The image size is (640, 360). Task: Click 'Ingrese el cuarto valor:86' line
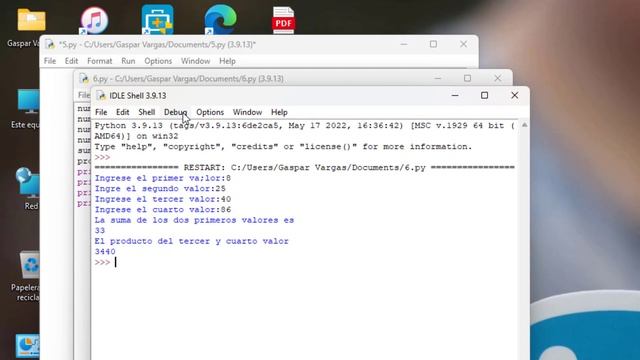163,210
